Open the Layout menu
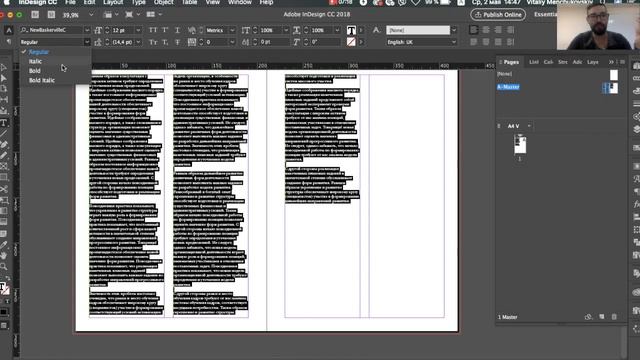The height and width of the screenshot is (360, 640). pos(113,2)
